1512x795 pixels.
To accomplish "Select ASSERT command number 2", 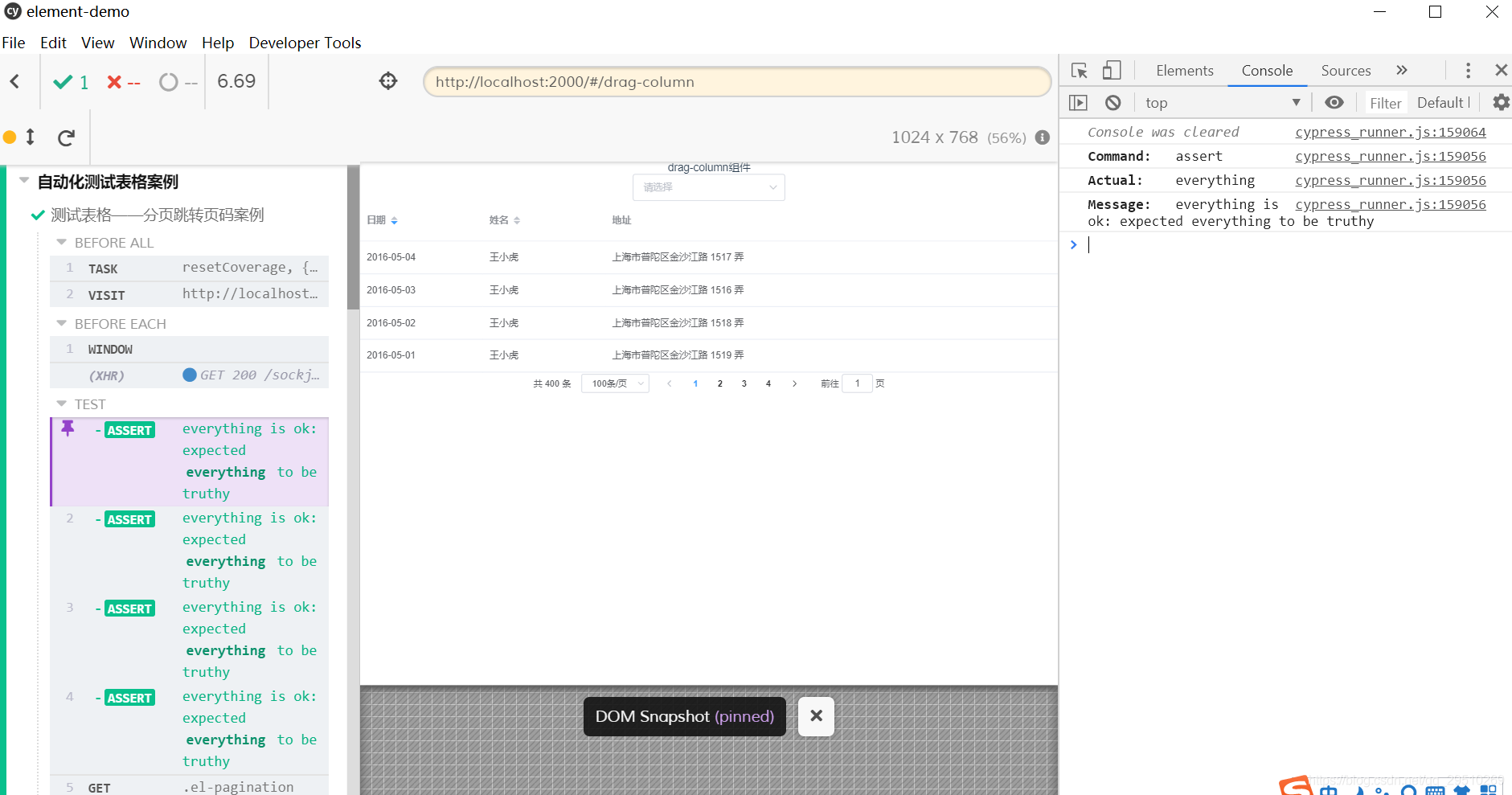I will tap(190, 551).
